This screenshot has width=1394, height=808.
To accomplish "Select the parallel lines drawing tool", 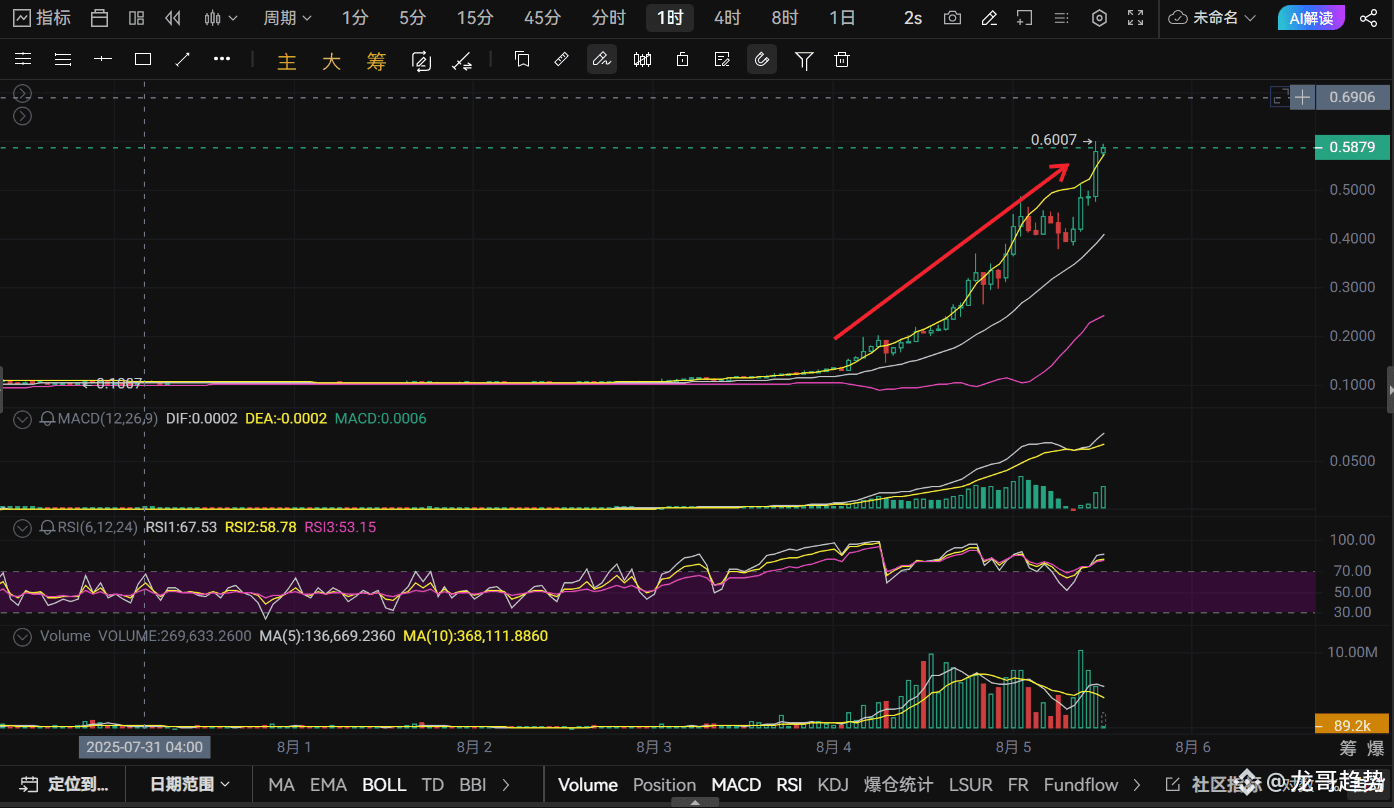I will pyautogui.click(x=63, y=60).
